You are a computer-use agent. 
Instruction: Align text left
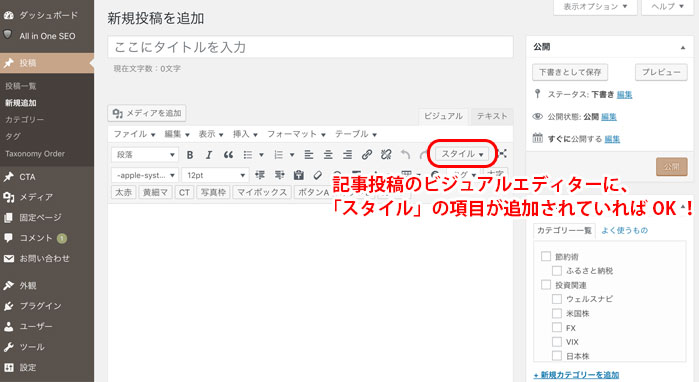click(x=308, y=155)
